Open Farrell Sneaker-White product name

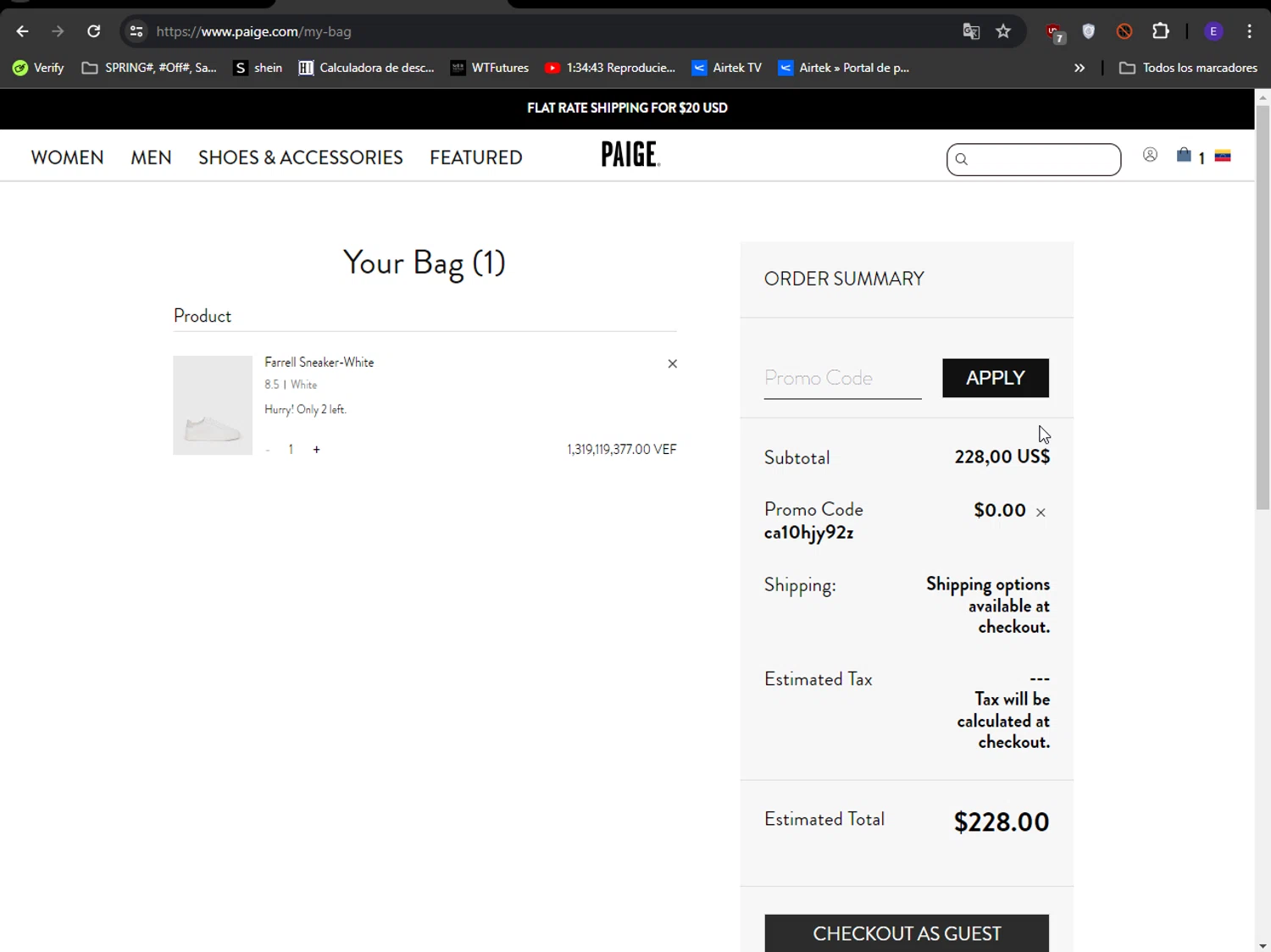pyautogui.click(x=319, y=363)
